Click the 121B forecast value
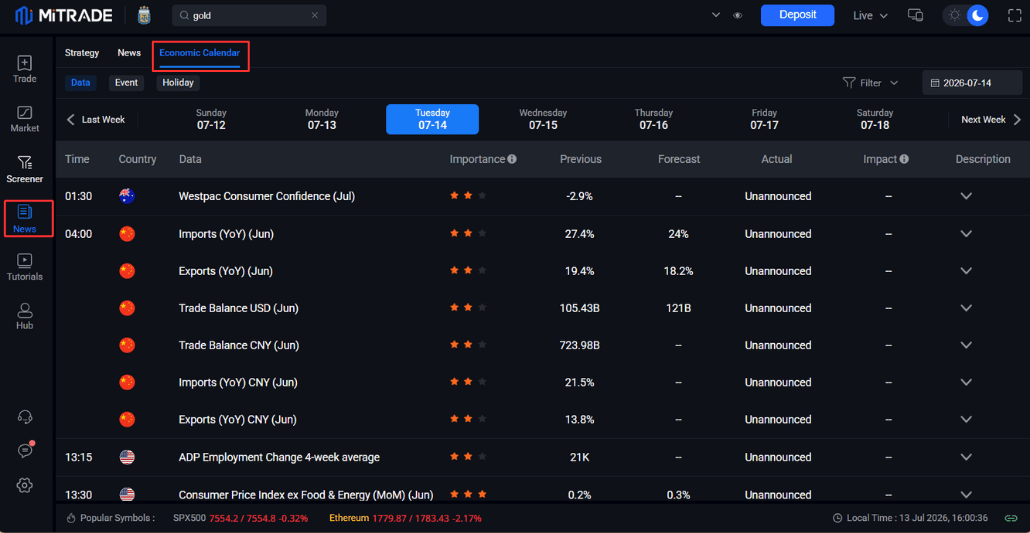This screenshot has width=1030, height=533. click(x=679, y=308)
